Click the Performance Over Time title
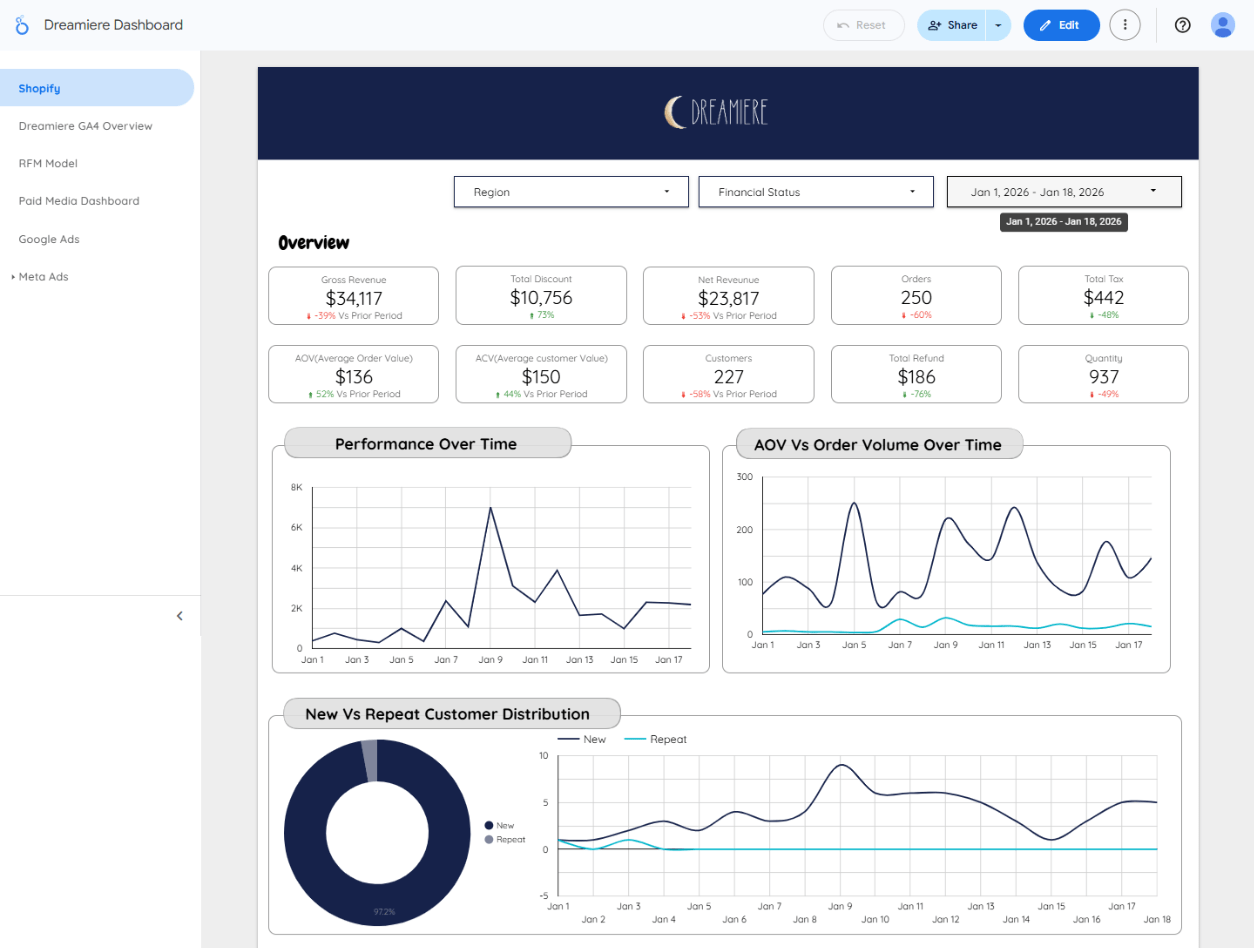Image resolution: width=1254 pixels, height=948 pixels. coord(426,444)
